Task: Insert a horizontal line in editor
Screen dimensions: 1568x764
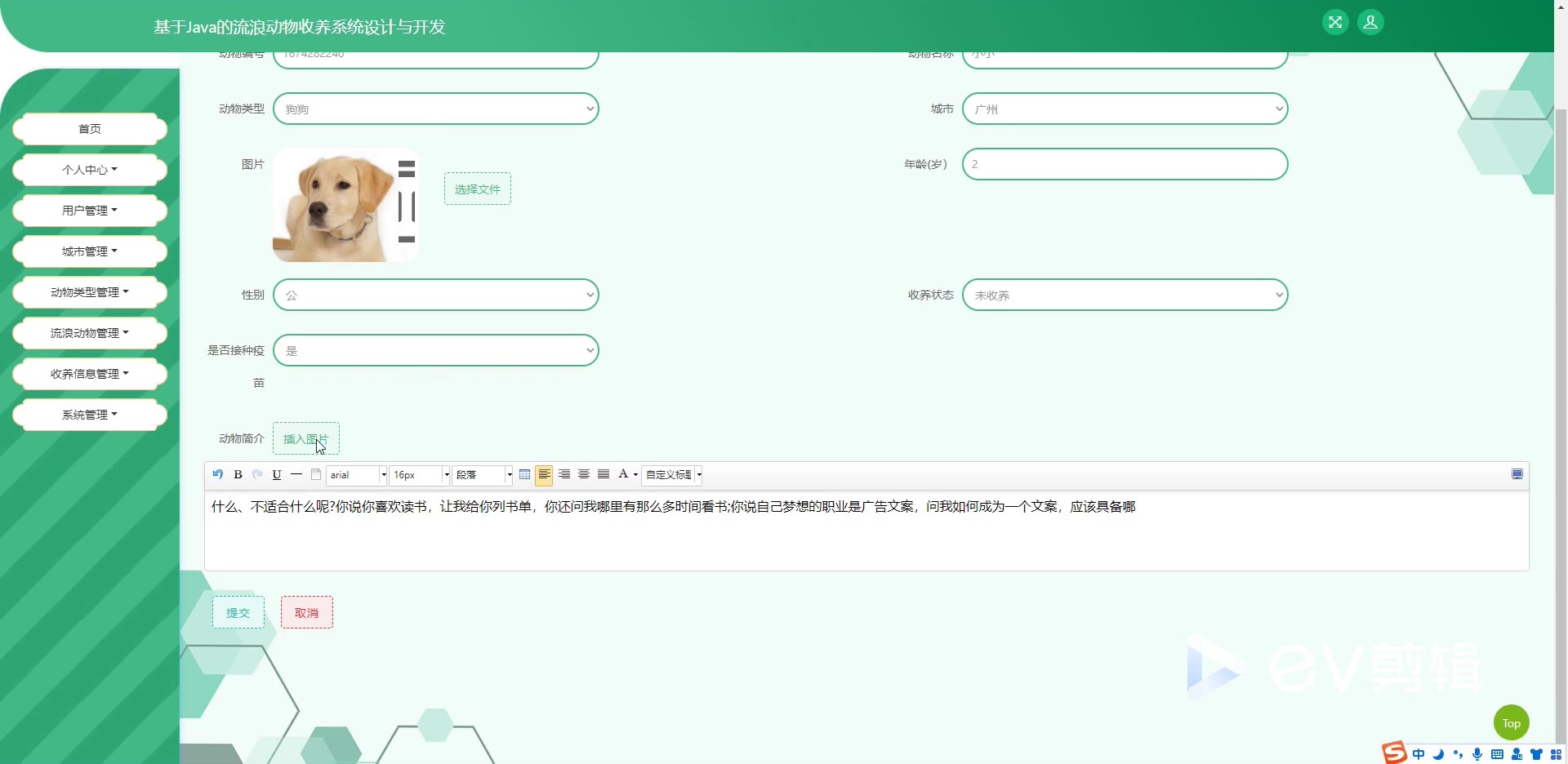Action: pyautogui.click(x=296, y=474)
